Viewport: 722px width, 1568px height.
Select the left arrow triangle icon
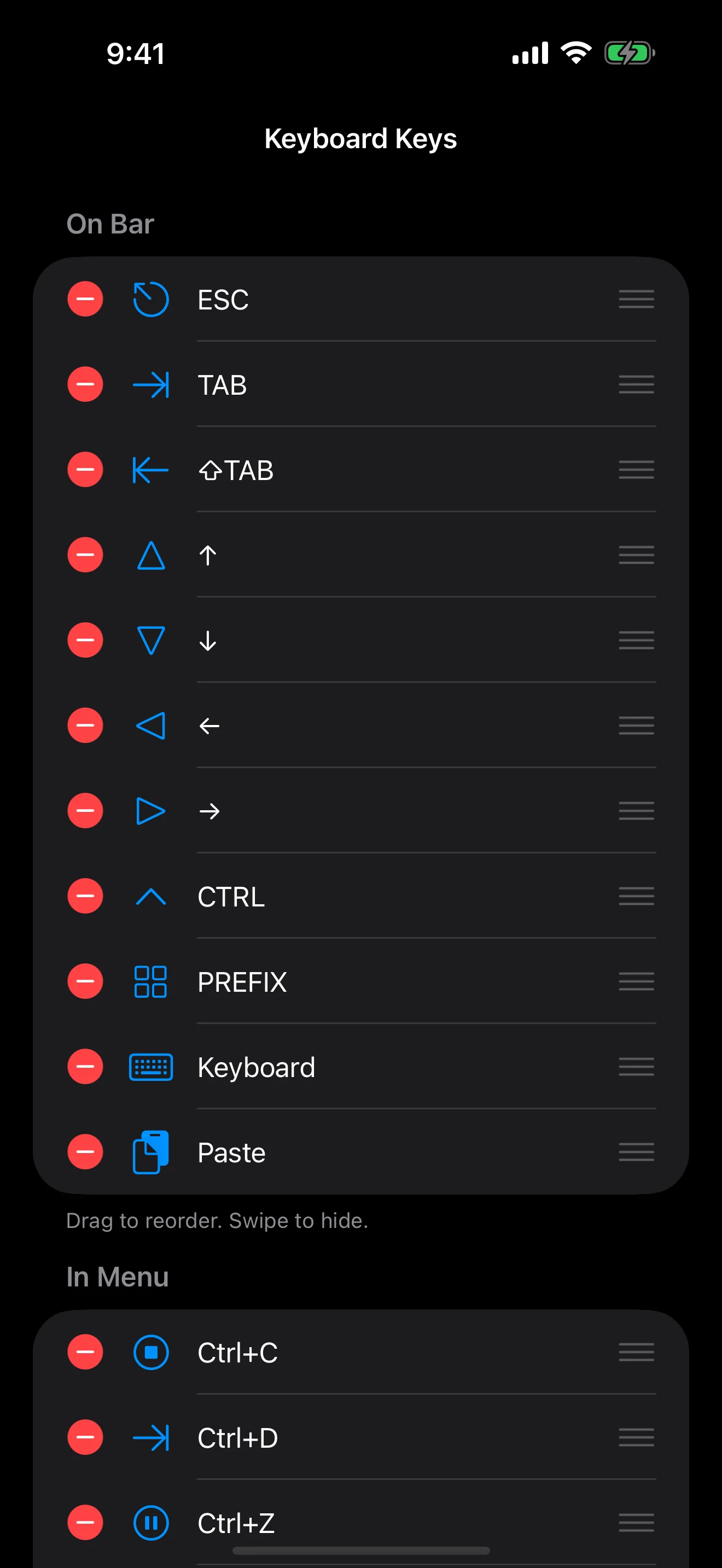coord(150,726)
